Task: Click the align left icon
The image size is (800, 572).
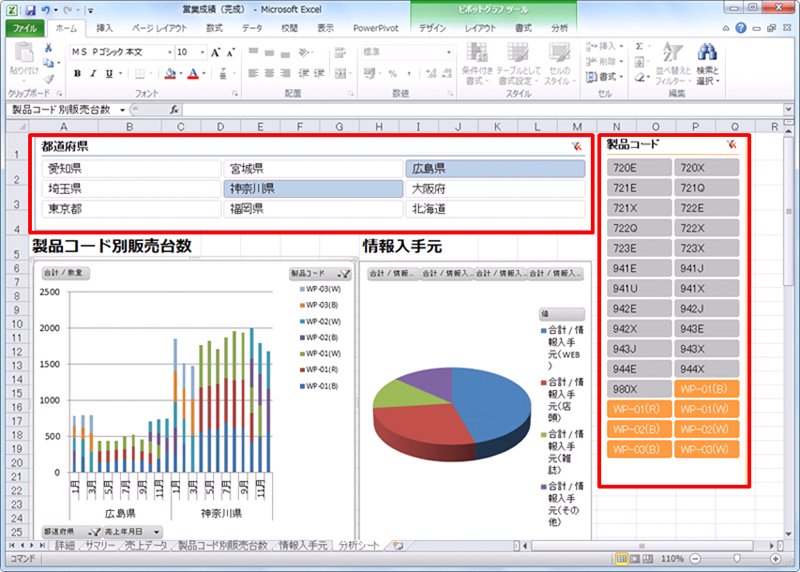Action: [254, 73]
